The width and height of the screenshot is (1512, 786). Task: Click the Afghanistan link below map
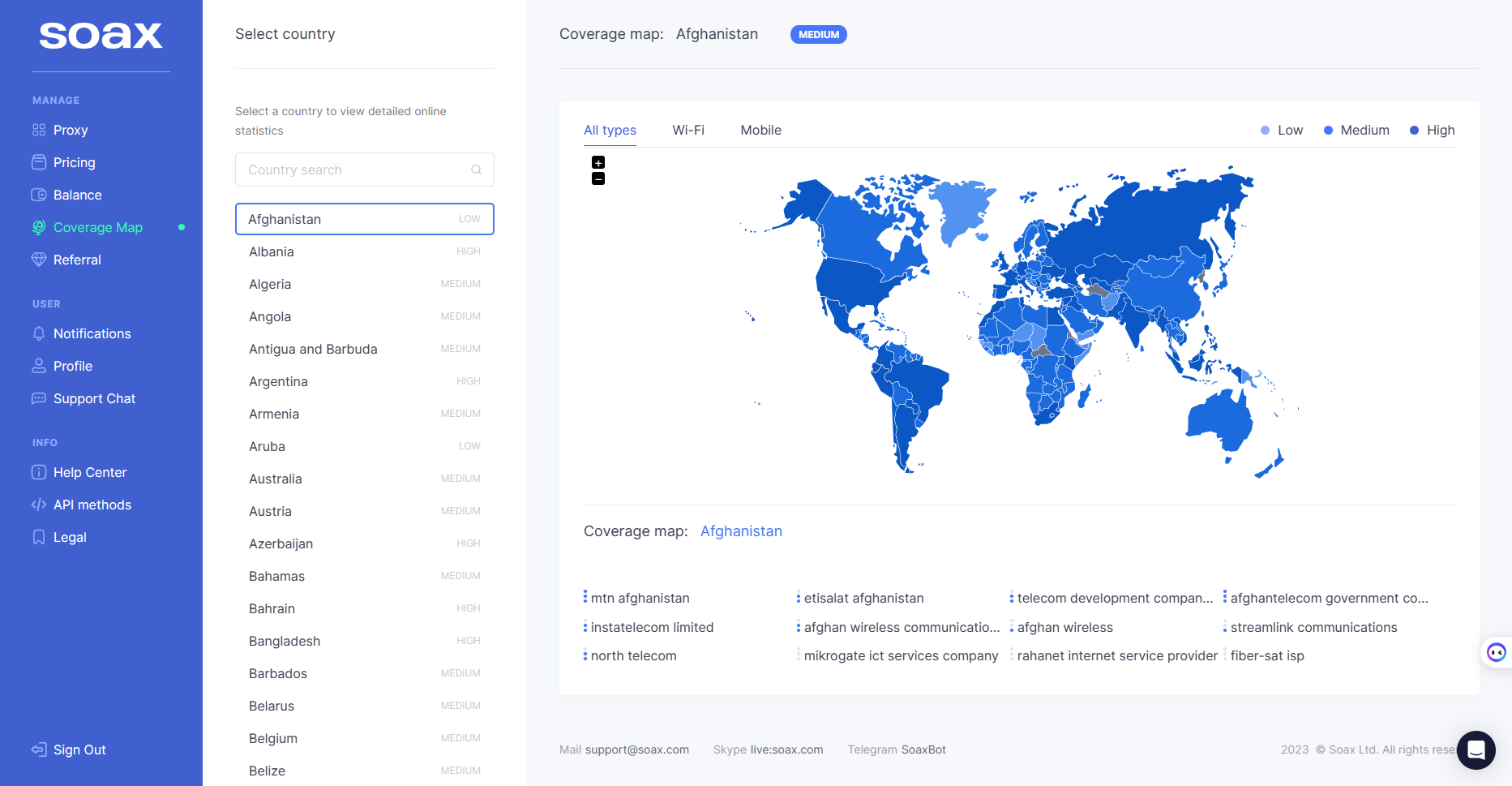pyautogui.click(x=741, y=531)
